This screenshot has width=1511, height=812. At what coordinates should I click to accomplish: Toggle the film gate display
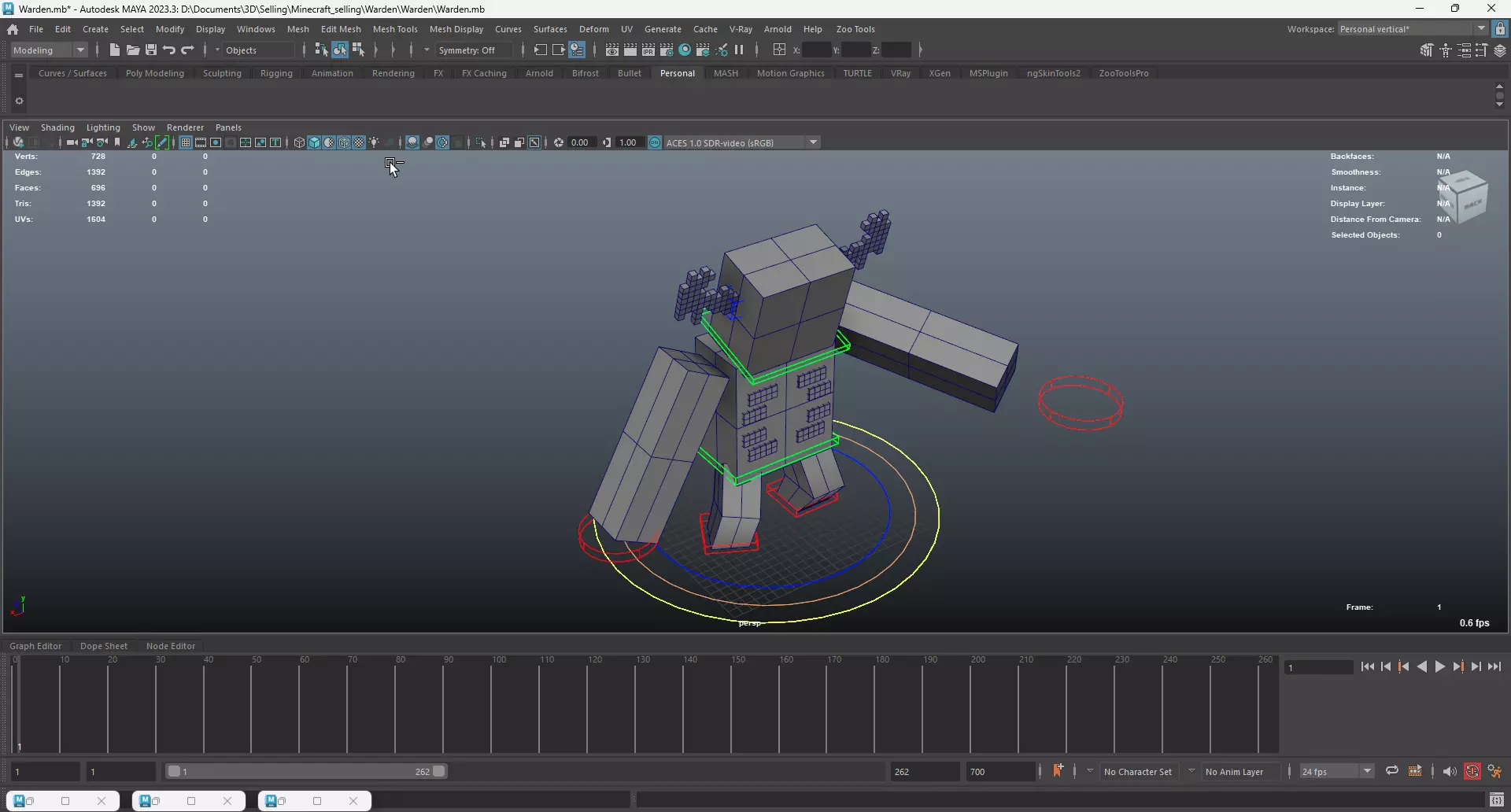(201, 142)
